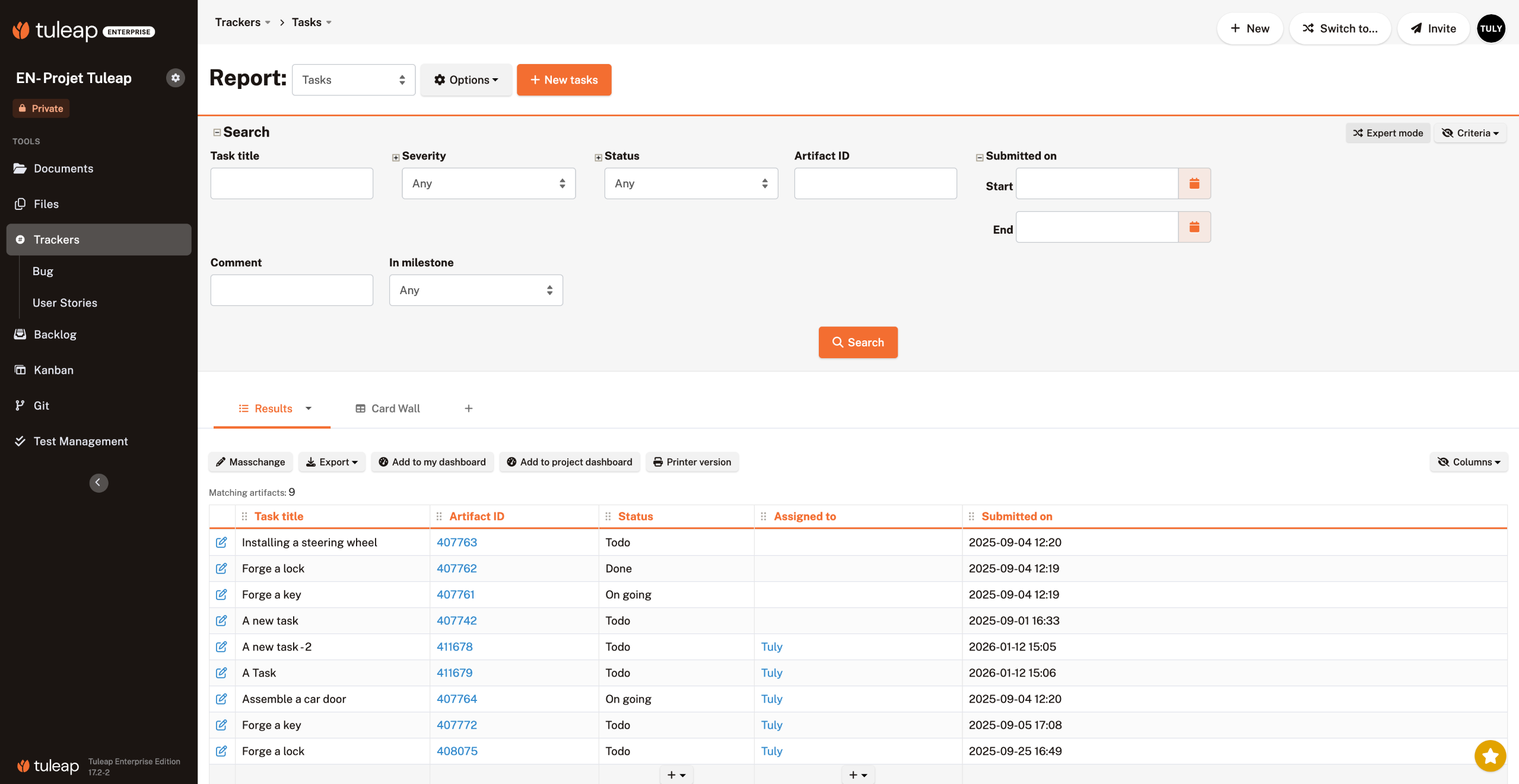Open the Status criteria dropdown
1519x784 pixels.
pos(691,183)
